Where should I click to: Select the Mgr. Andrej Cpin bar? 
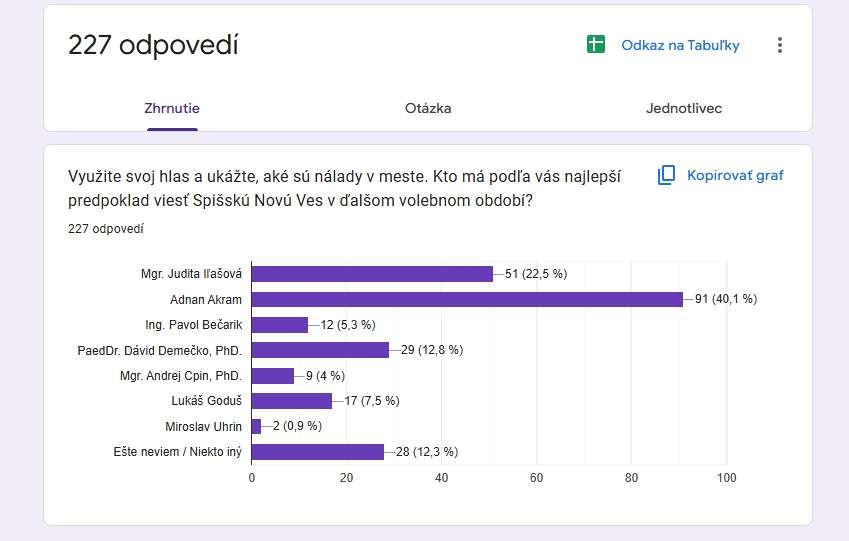(273, 376)
